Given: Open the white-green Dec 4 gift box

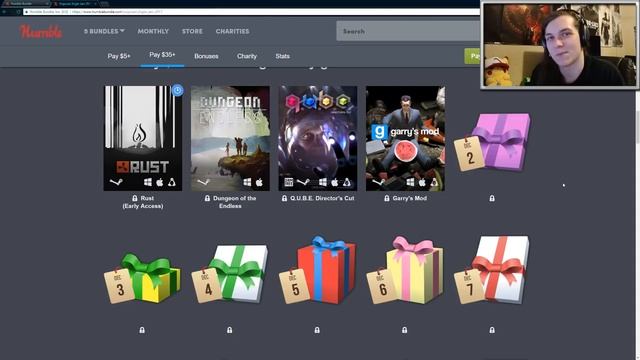Looking at the screenshot, I should (230, 274).
